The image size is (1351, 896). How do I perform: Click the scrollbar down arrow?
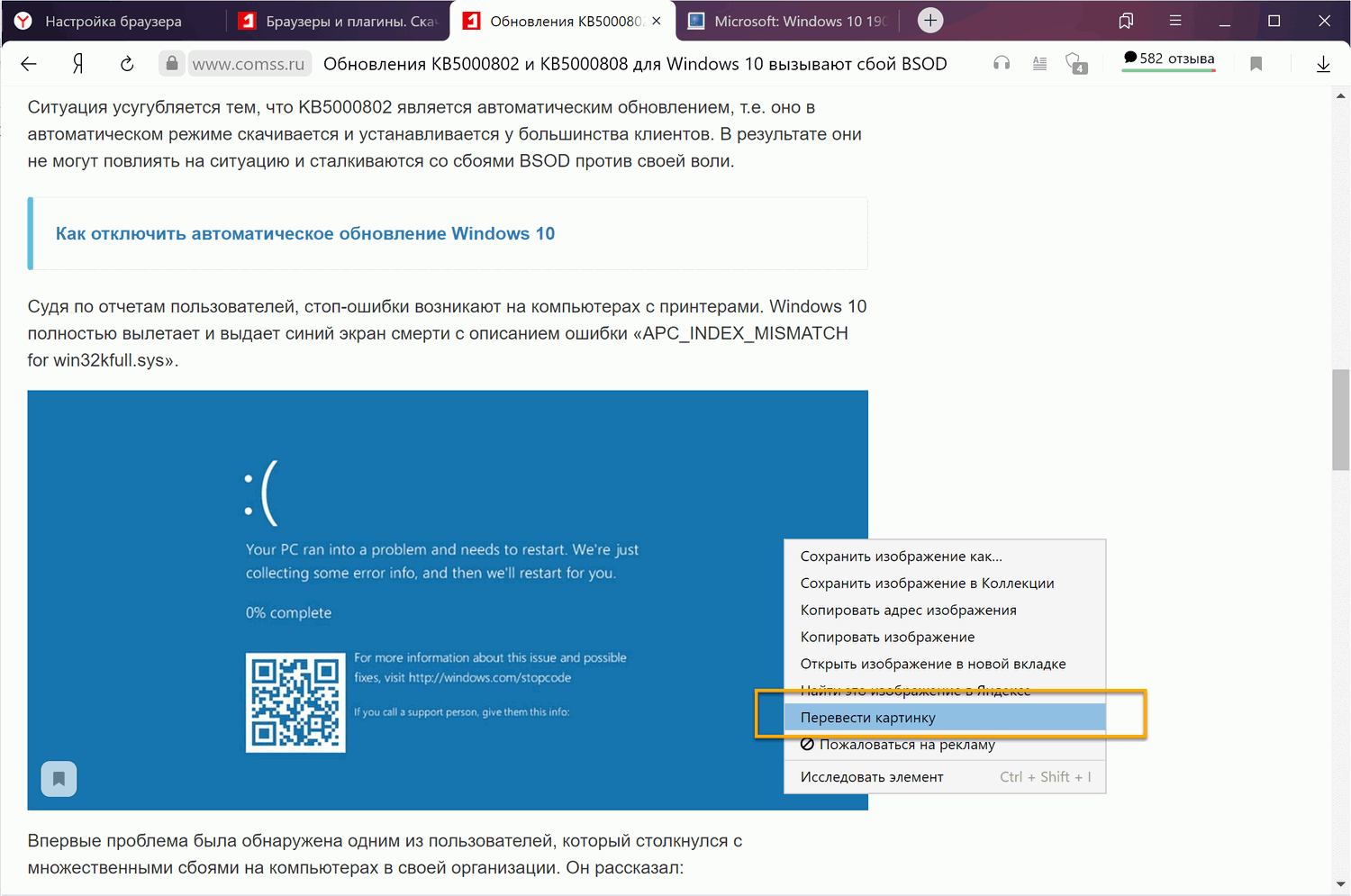click(x=1341, y=885)
